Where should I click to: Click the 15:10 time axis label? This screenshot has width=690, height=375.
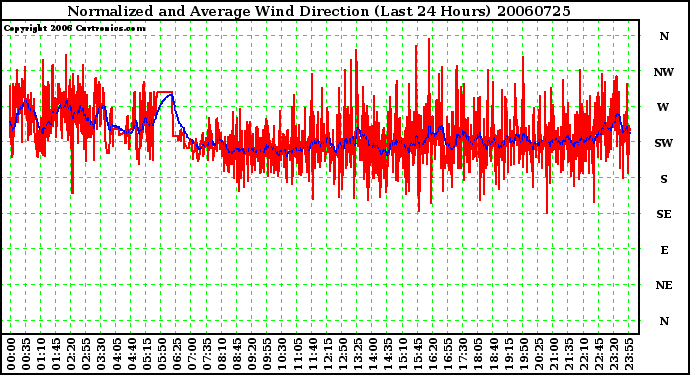[403, 354]
